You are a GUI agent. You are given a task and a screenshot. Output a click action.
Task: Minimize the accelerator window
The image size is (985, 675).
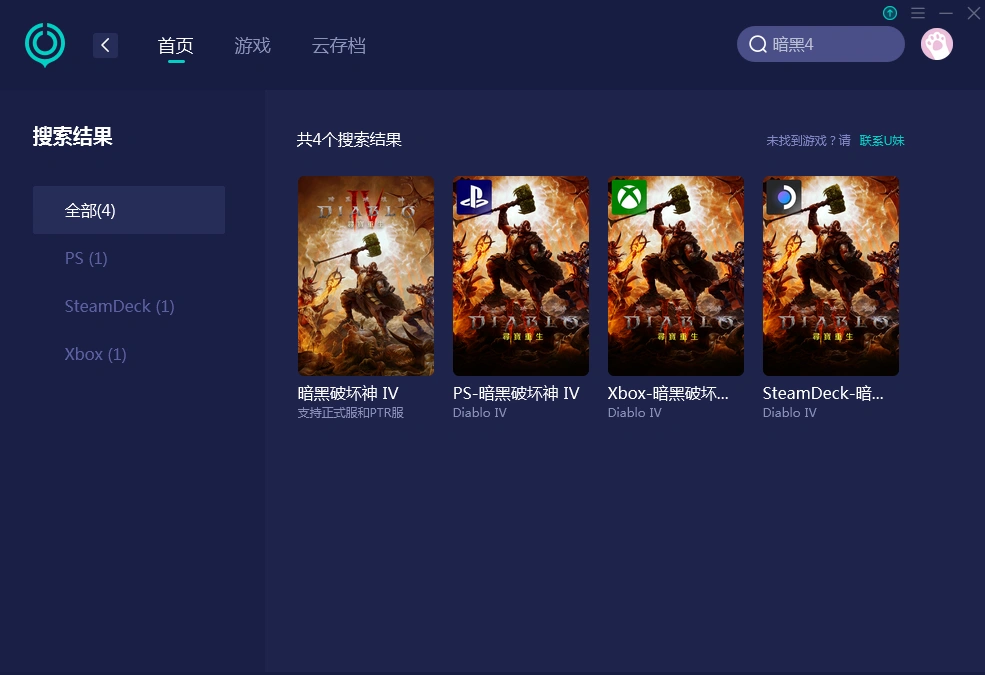[945, 13]
